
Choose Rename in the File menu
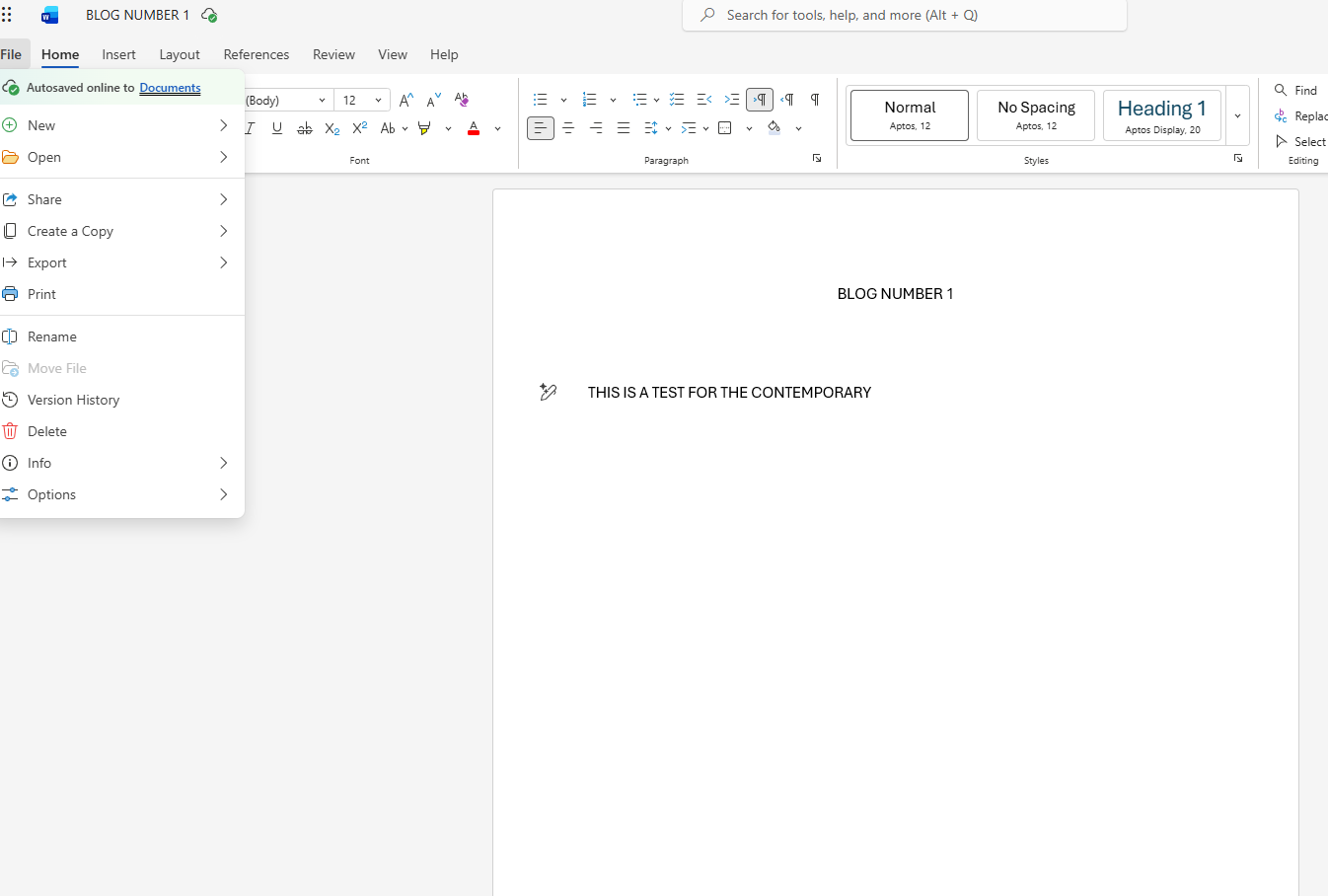tap(122, 336)
